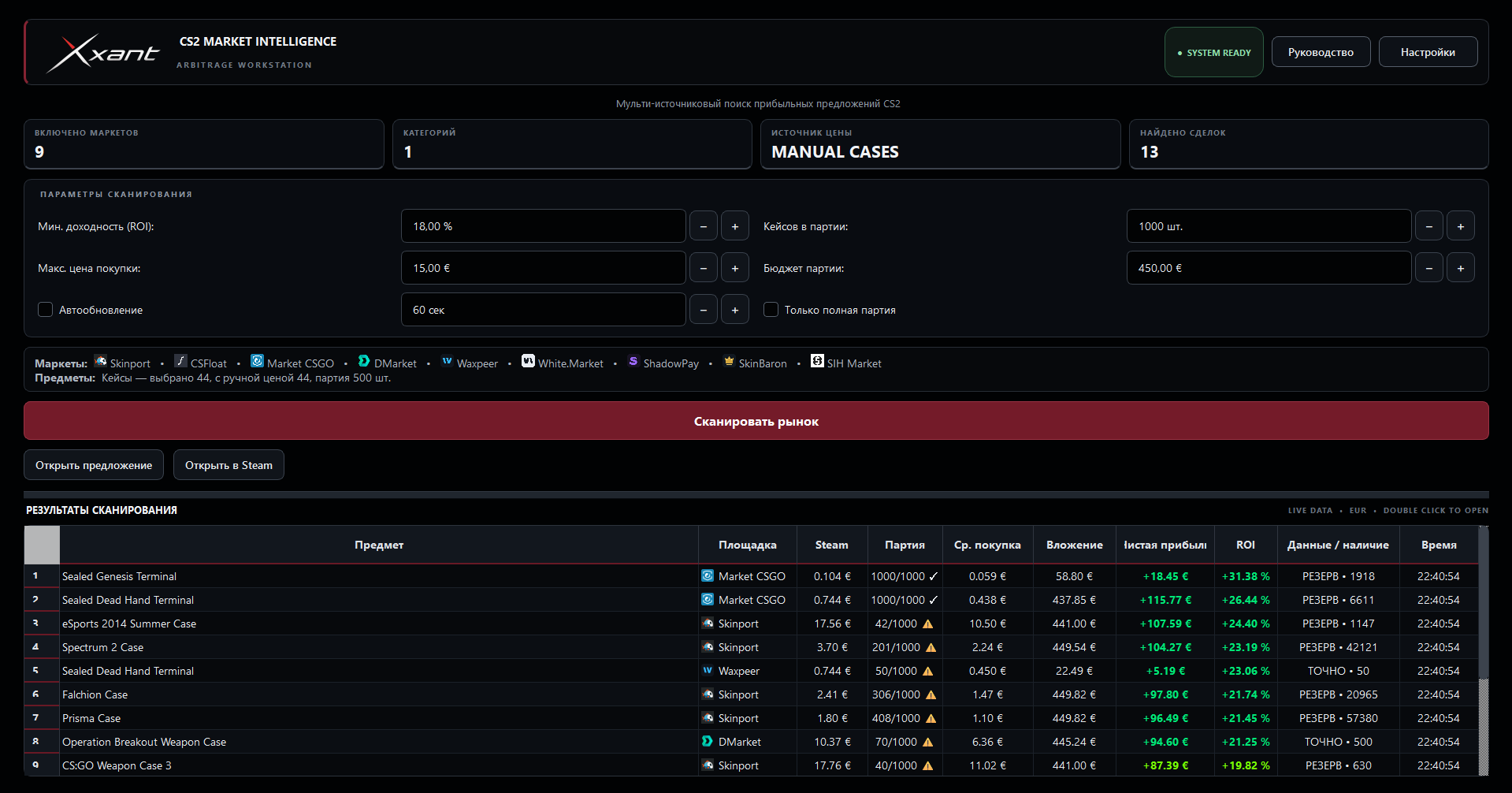Viewport: 1512px width, 793px height.
Task: Decrease cases per batch with minus button
Action: pyautogui.click(x=1429, y=226)
